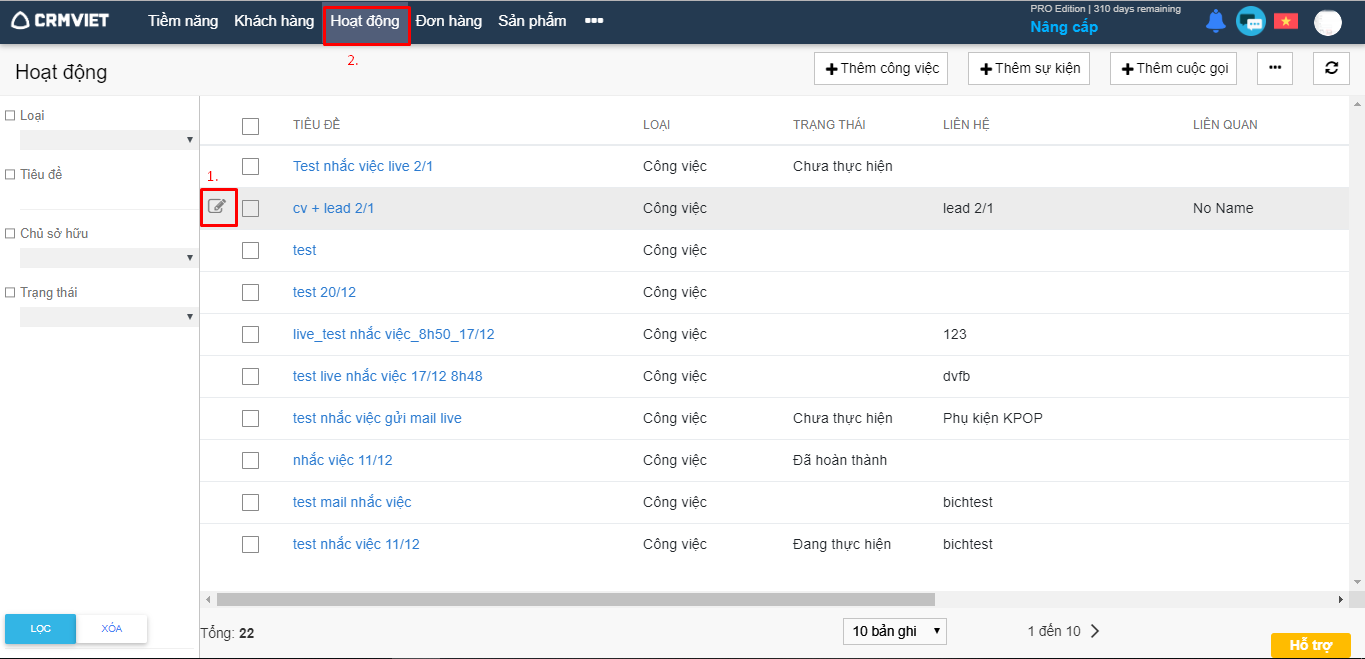
Task: Open the 'Khách hàng' menu
Action: (x=274, y=21)
